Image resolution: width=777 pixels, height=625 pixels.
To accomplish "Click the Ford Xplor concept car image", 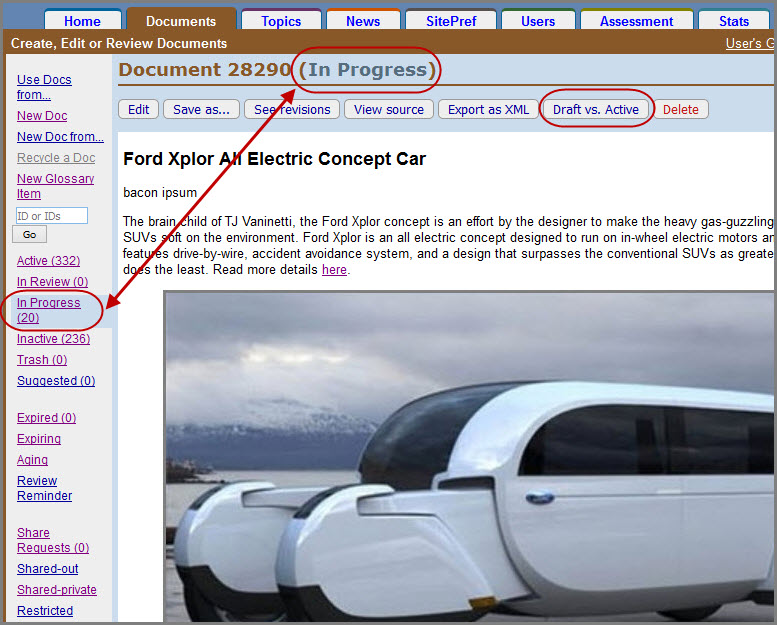I will click(469, 456).
